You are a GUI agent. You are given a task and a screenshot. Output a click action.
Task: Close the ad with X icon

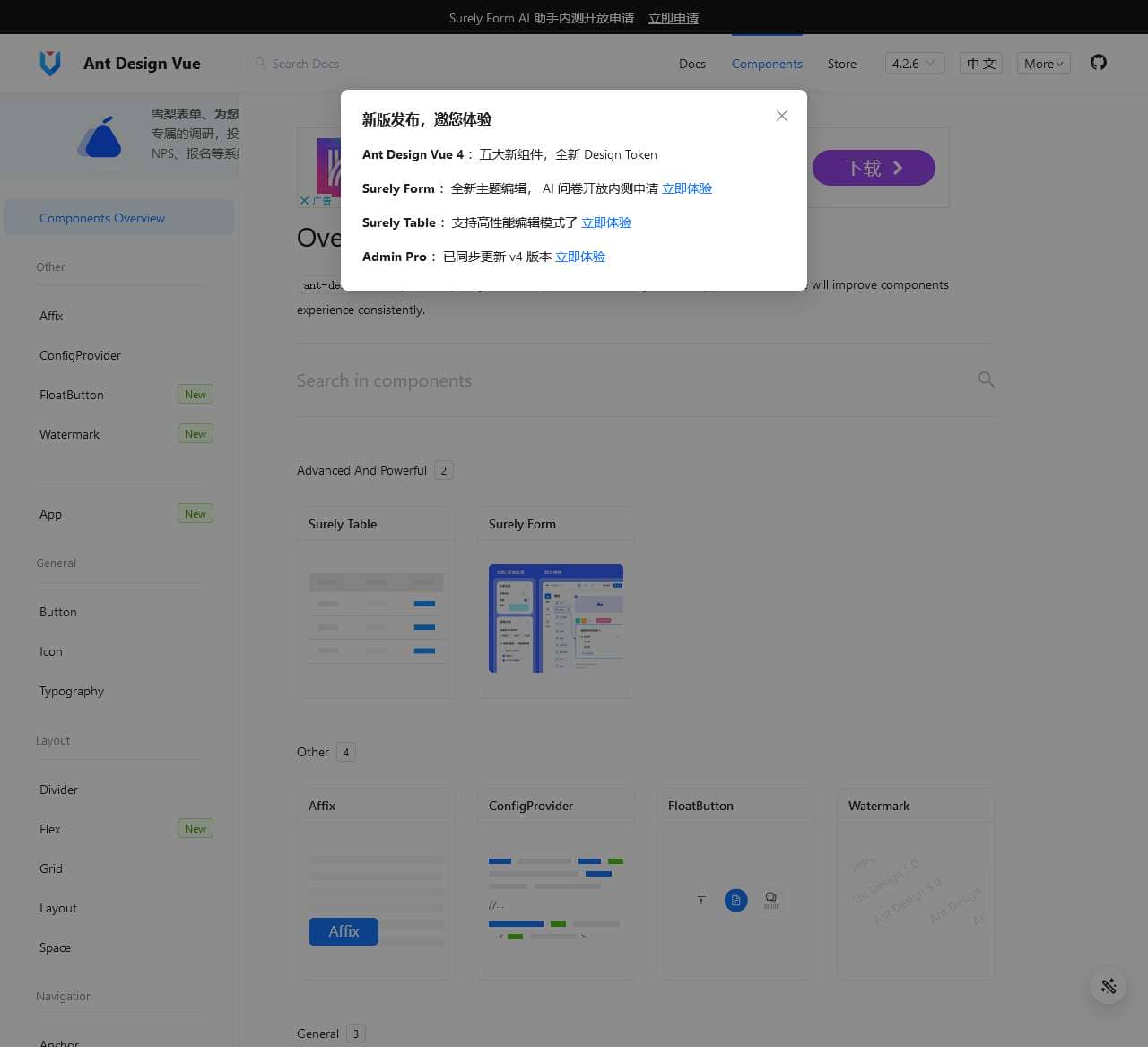click(304, 201)
